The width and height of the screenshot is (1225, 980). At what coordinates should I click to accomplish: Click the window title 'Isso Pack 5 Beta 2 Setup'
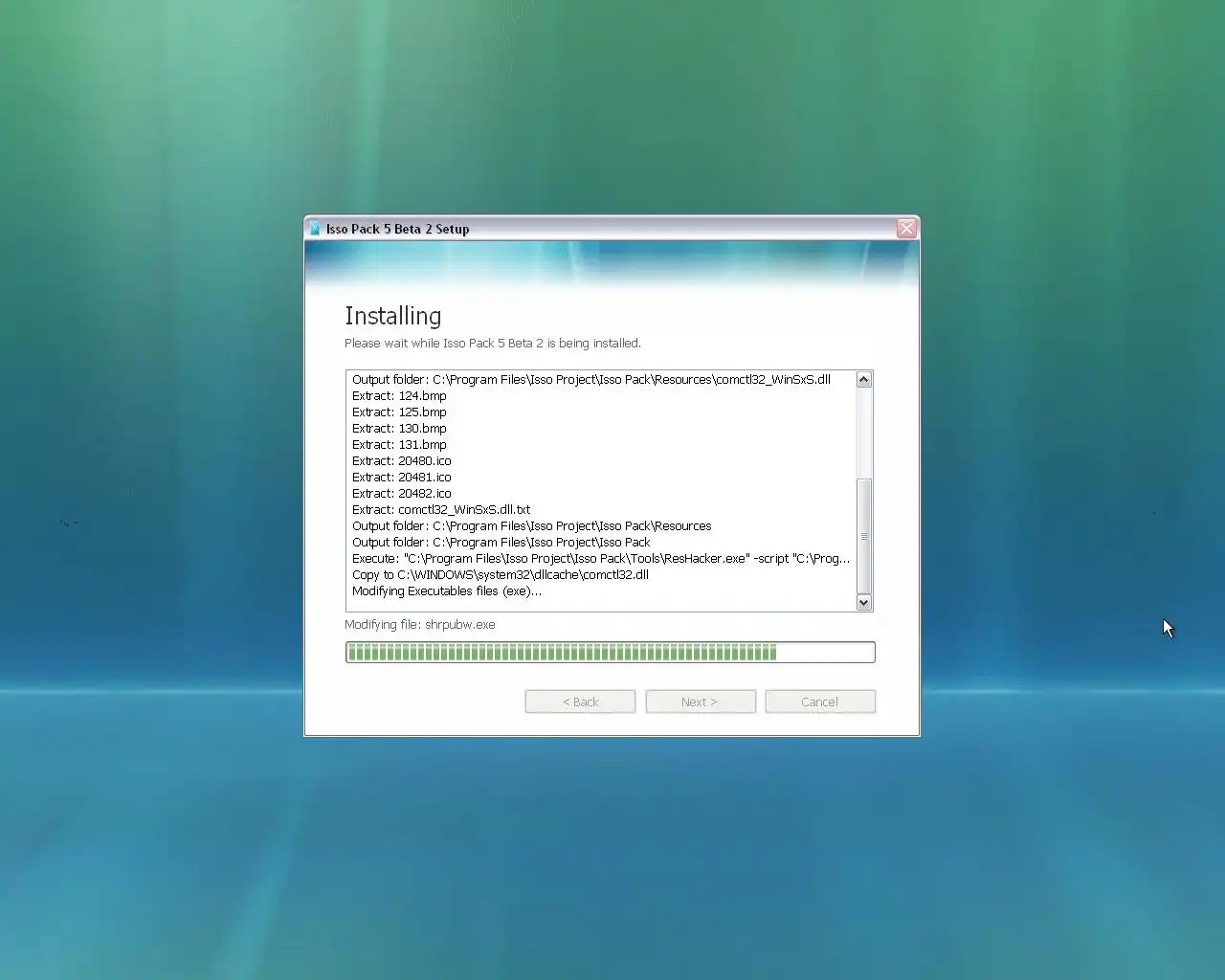(x=397, y=229)
